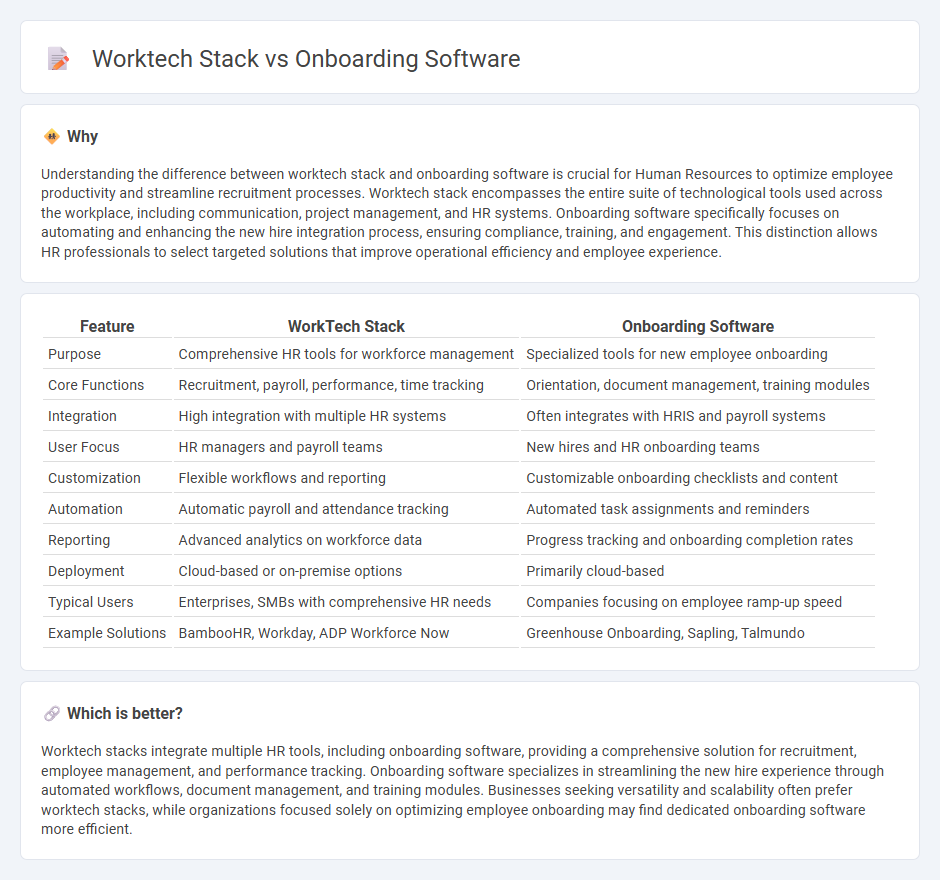Click the Reporting row label
This screenshot has width=940, height=880.
tap(79, 540)
